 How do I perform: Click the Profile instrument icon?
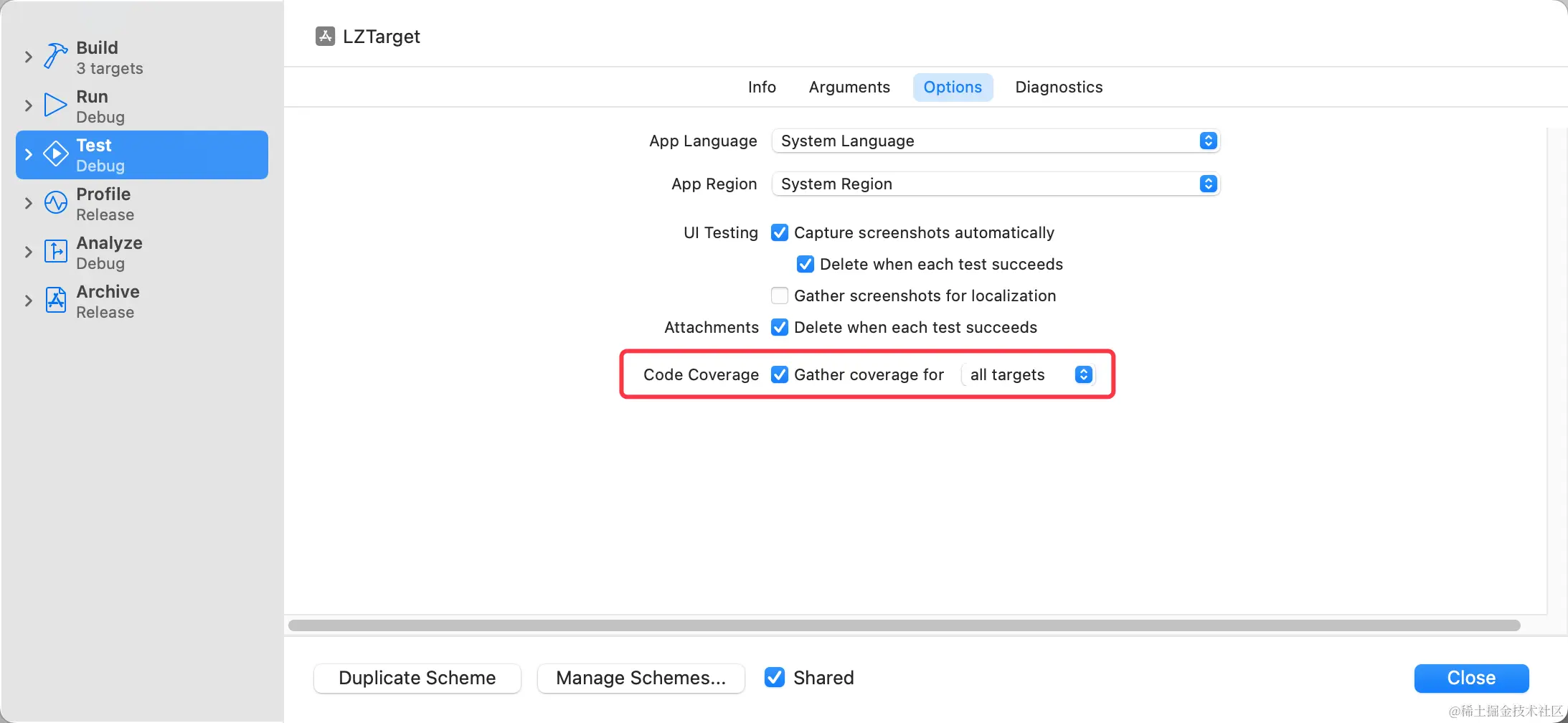[x=55, y=203]
